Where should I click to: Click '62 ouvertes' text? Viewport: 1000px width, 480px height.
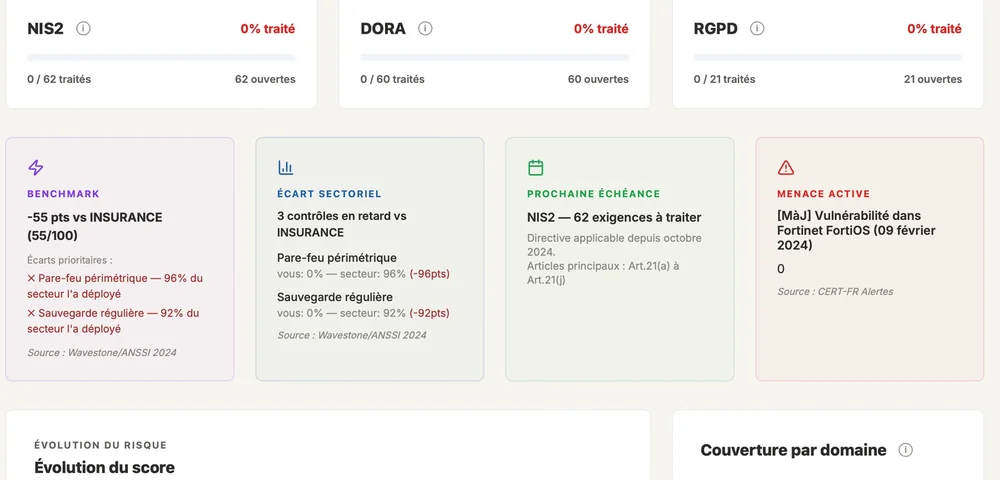click(265, 80)
